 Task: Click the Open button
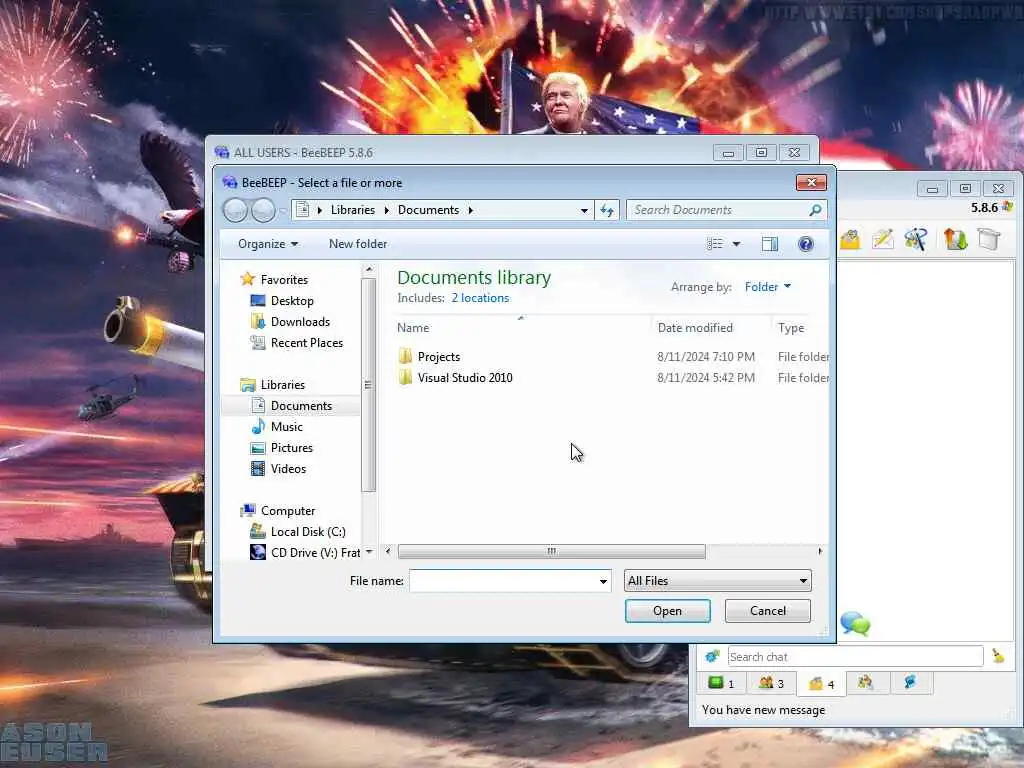coord(667,611)
